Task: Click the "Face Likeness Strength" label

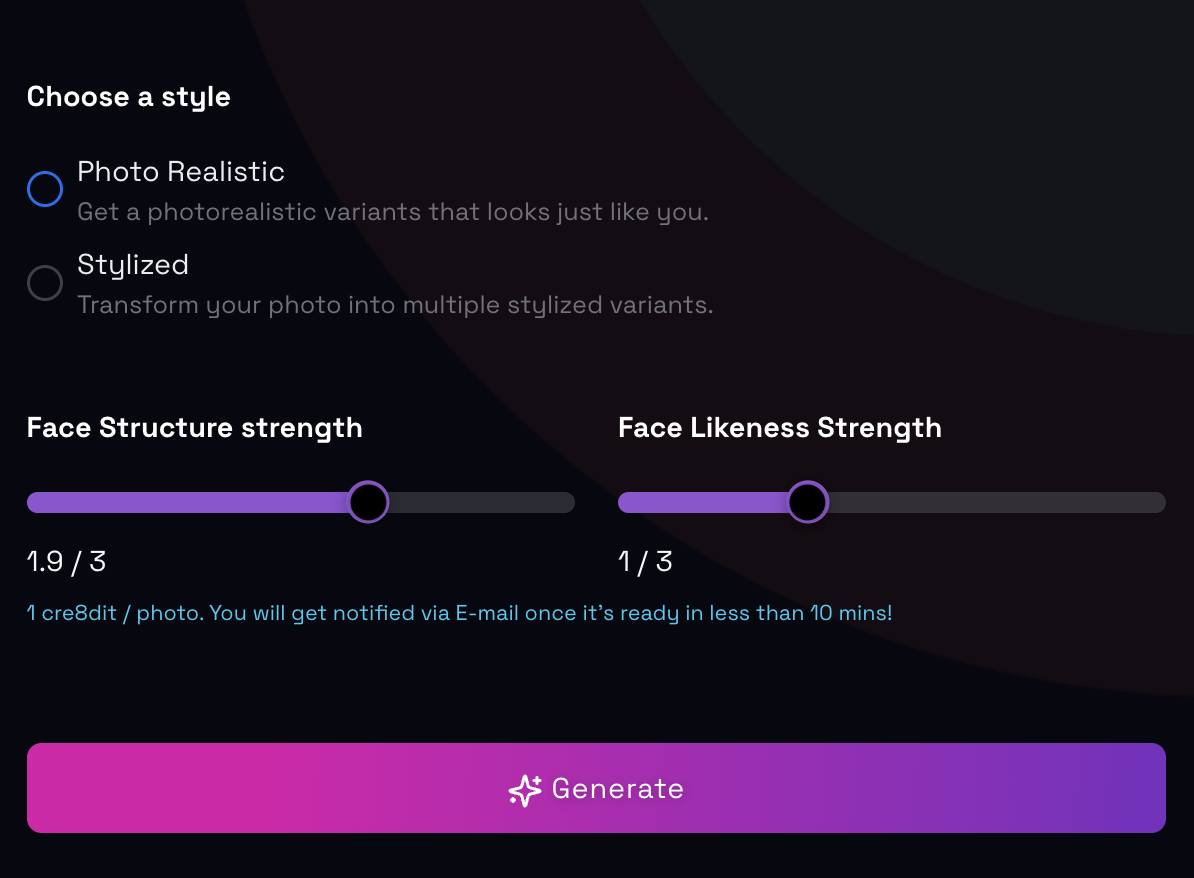Action: click(780, 428)
